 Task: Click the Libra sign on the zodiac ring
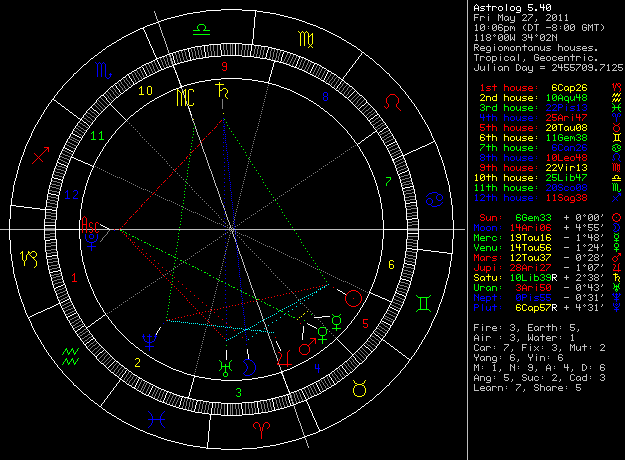201,32
